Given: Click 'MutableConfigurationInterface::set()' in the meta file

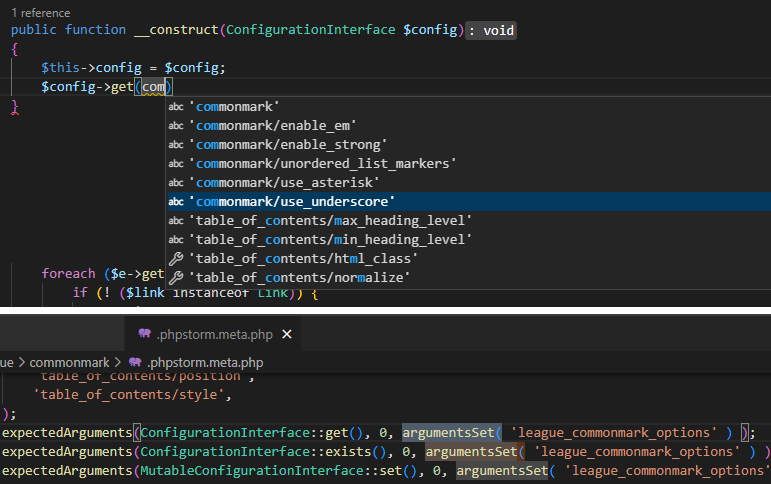Looking at the screenshot, I should pos(279,471).
